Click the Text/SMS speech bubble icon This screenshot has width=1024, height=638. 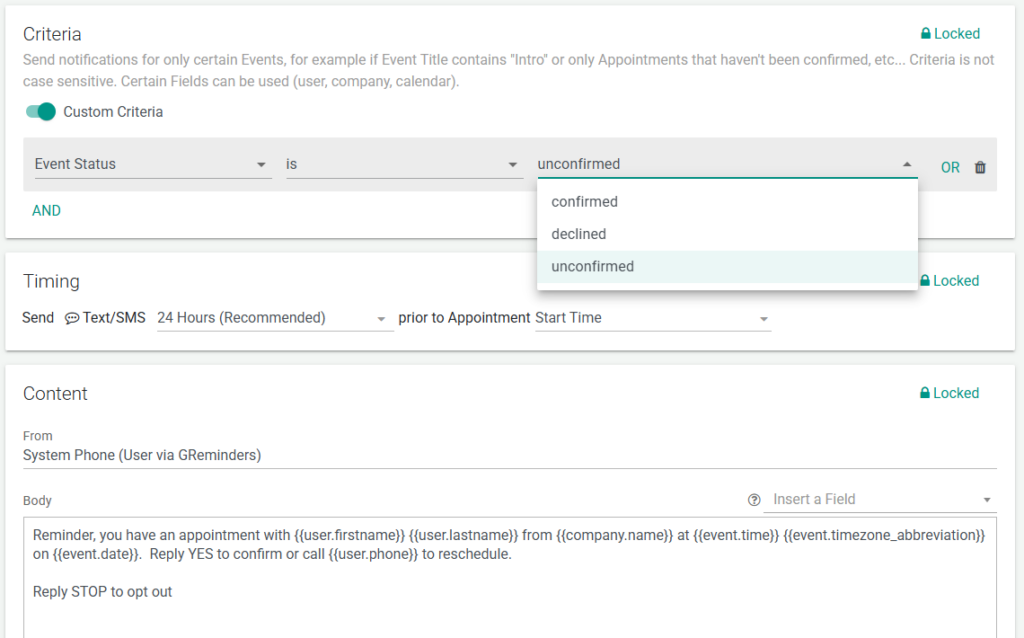72,318
